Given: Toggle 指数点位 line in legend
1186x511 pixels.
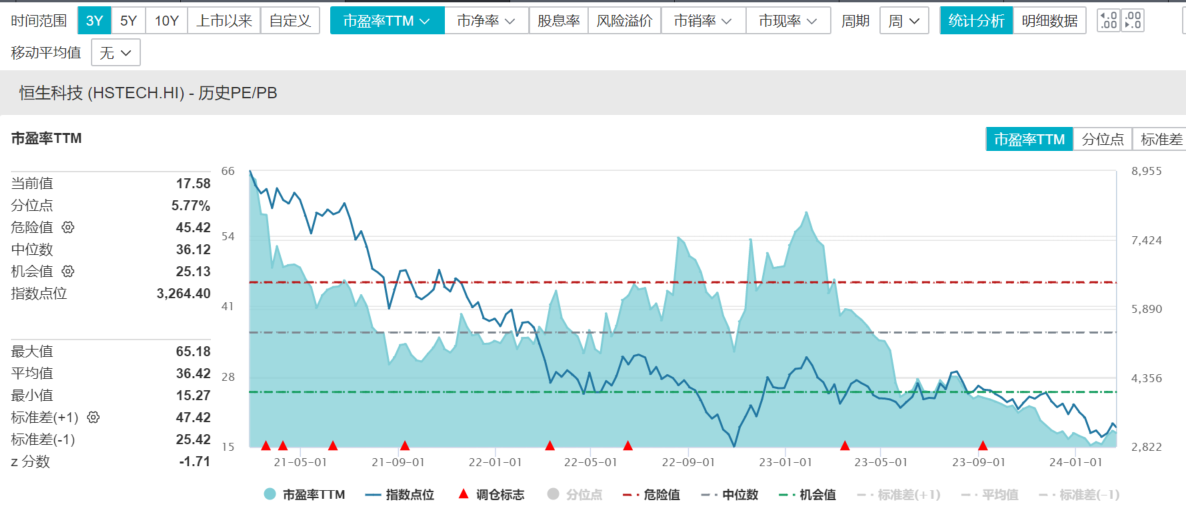Looking at the screenshot, I should tap(399, 495).
